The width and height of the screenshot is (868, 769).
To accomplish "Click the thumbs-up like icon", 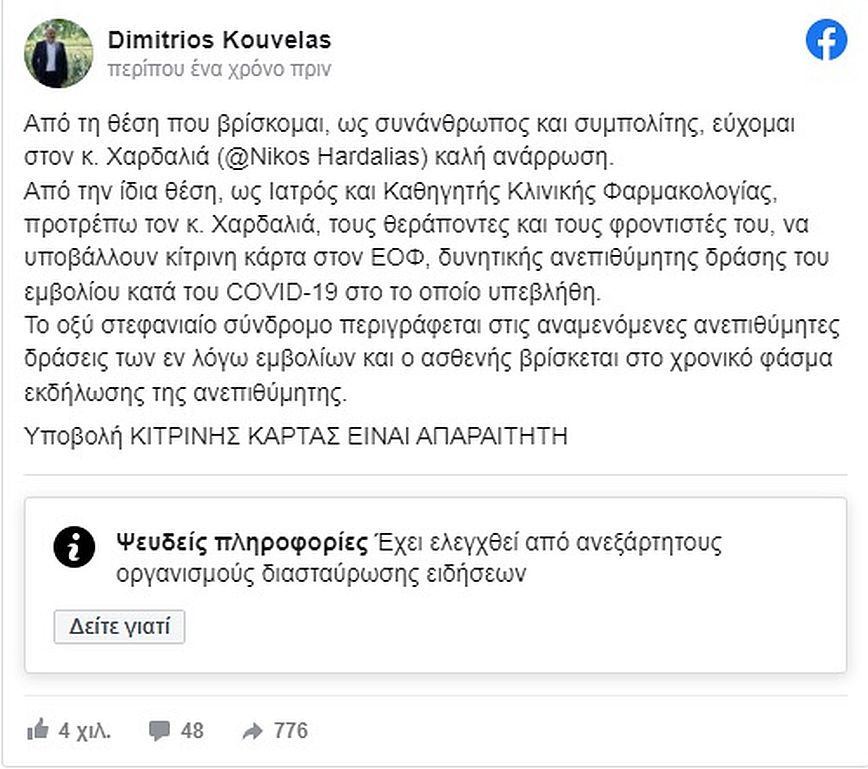I will point(38,730).
